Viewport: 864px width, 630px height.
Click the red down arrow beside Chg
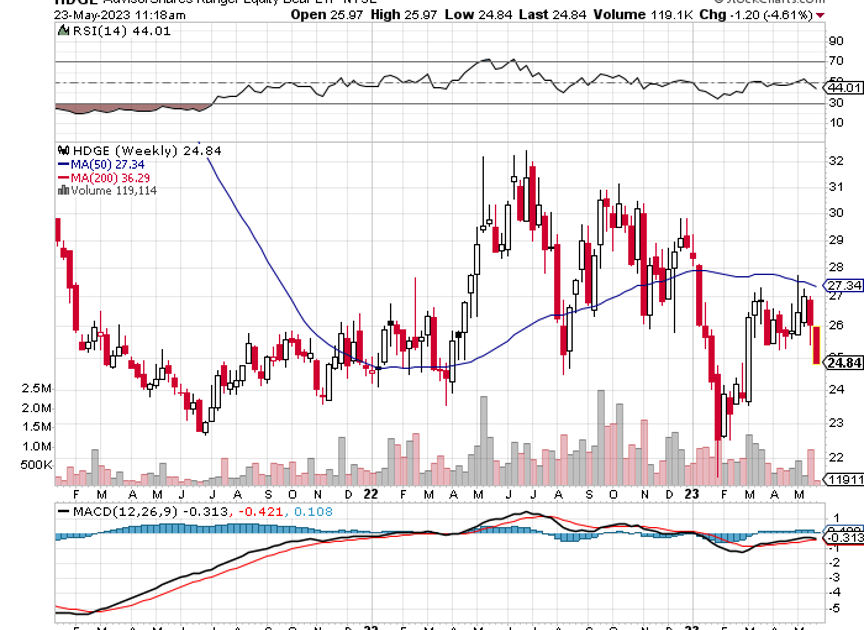pos(821,16)
